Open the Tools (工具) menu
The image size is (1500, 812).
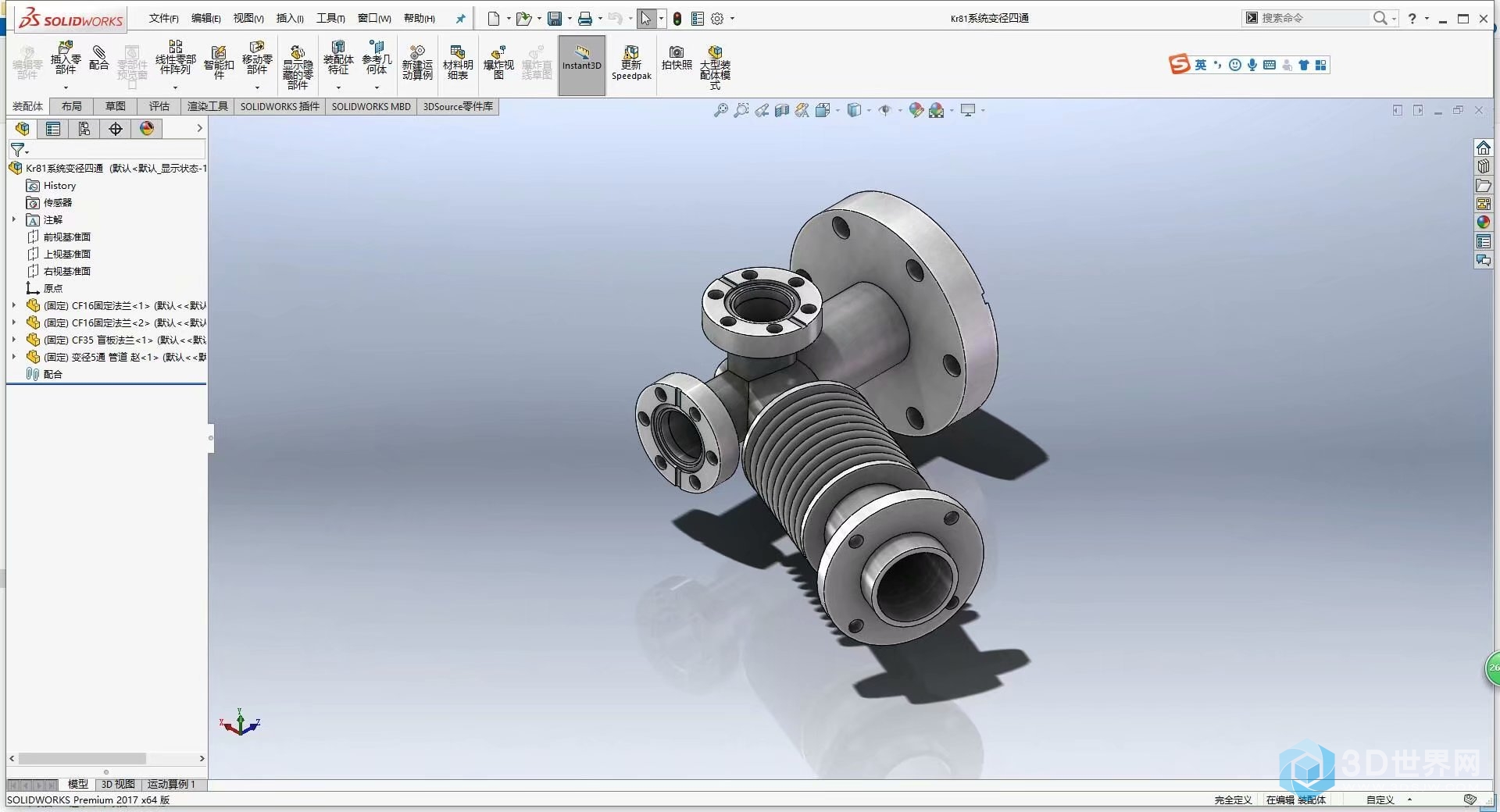[x=330, y=19]
